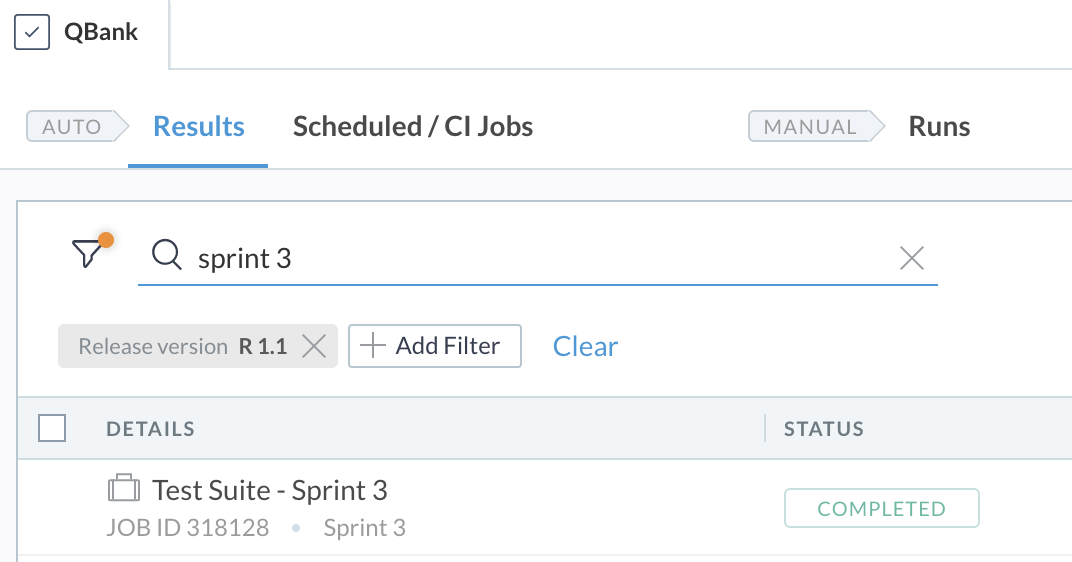The height and width of the screenshot is (562, 1072).
Task: Switch to the Results tab
Action: 198,126
